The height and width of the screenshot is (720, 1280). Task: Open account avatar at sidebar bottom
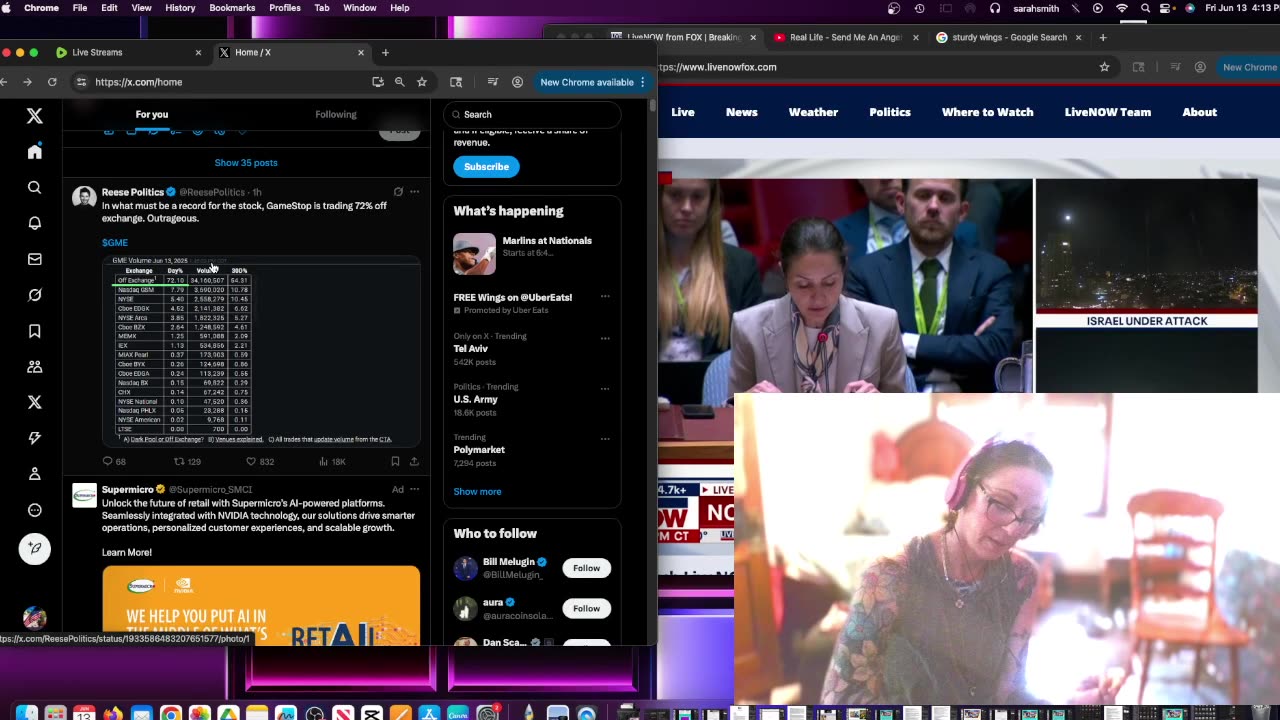pos(34,618)
